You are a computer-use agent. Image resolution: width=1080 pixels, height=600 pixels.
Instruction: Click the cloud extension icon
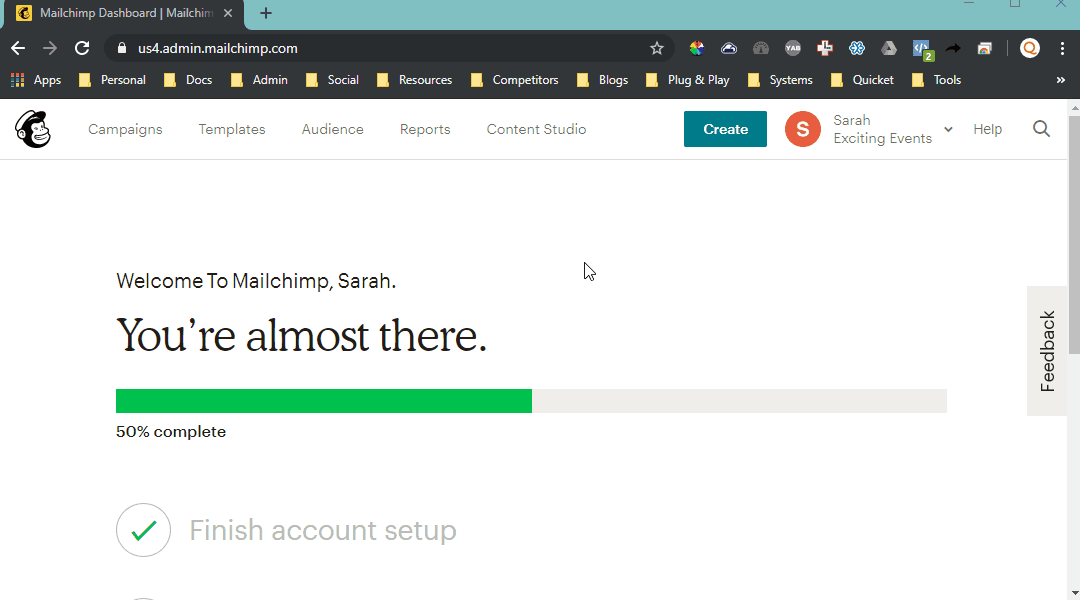click(x=729, y=48)
